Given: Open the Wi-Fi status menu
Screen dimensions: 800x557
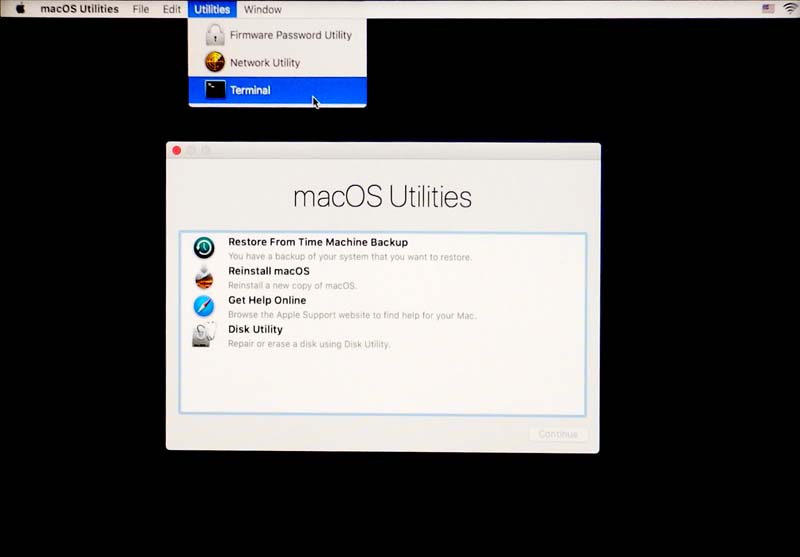Looking at the screenshot, I should click(791, 9).
